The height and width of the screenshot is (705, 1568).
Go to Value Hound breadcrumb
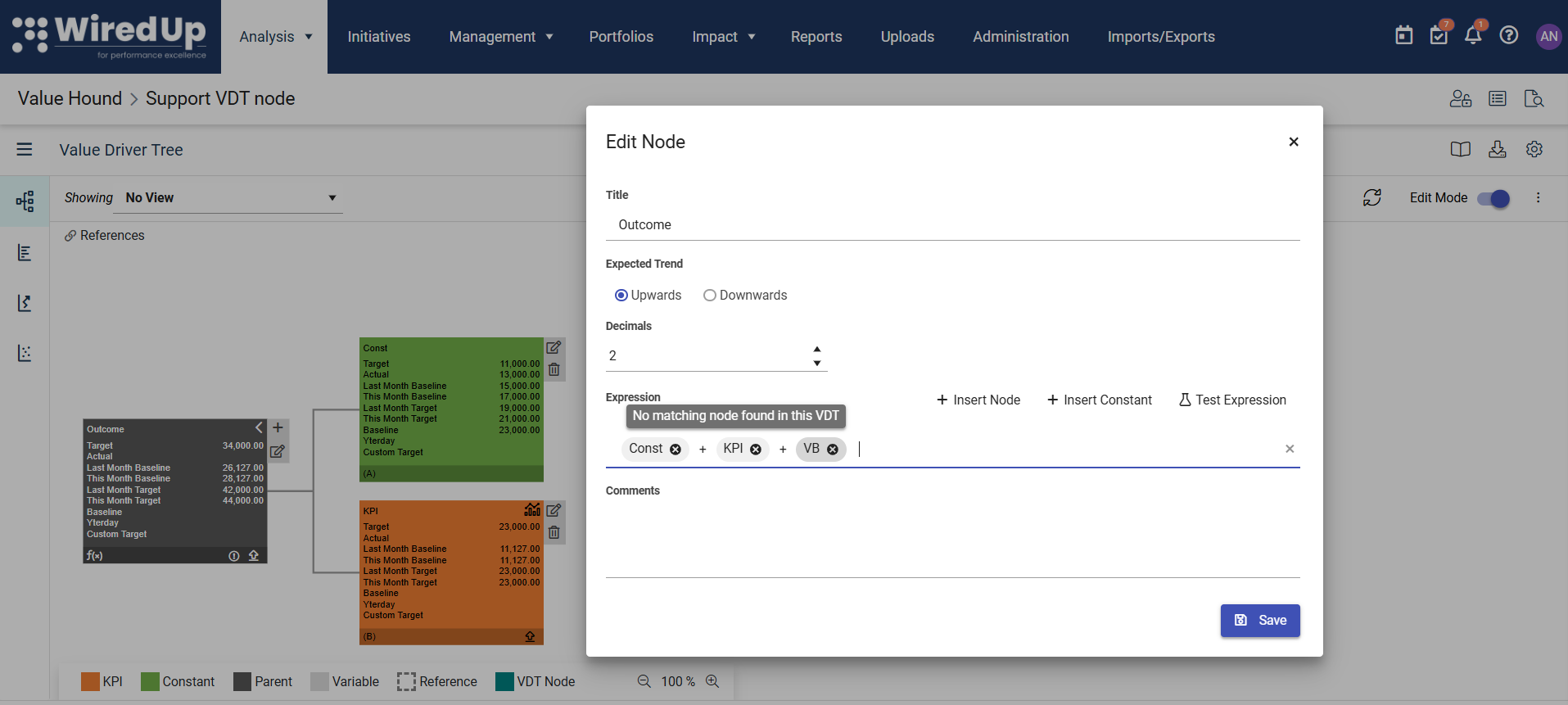point(70,98)
